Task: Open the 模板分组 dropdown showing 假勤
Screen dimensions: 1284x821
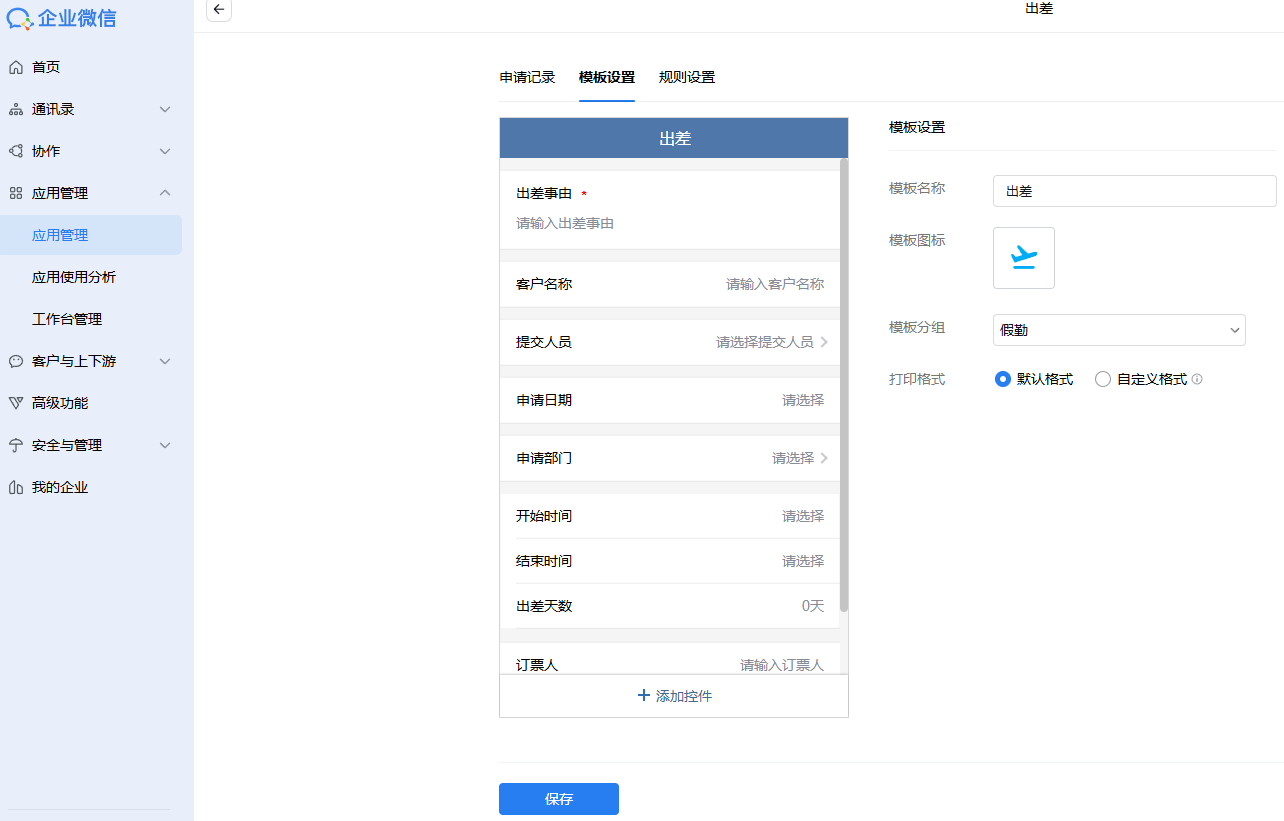Action: [1119, 330]
